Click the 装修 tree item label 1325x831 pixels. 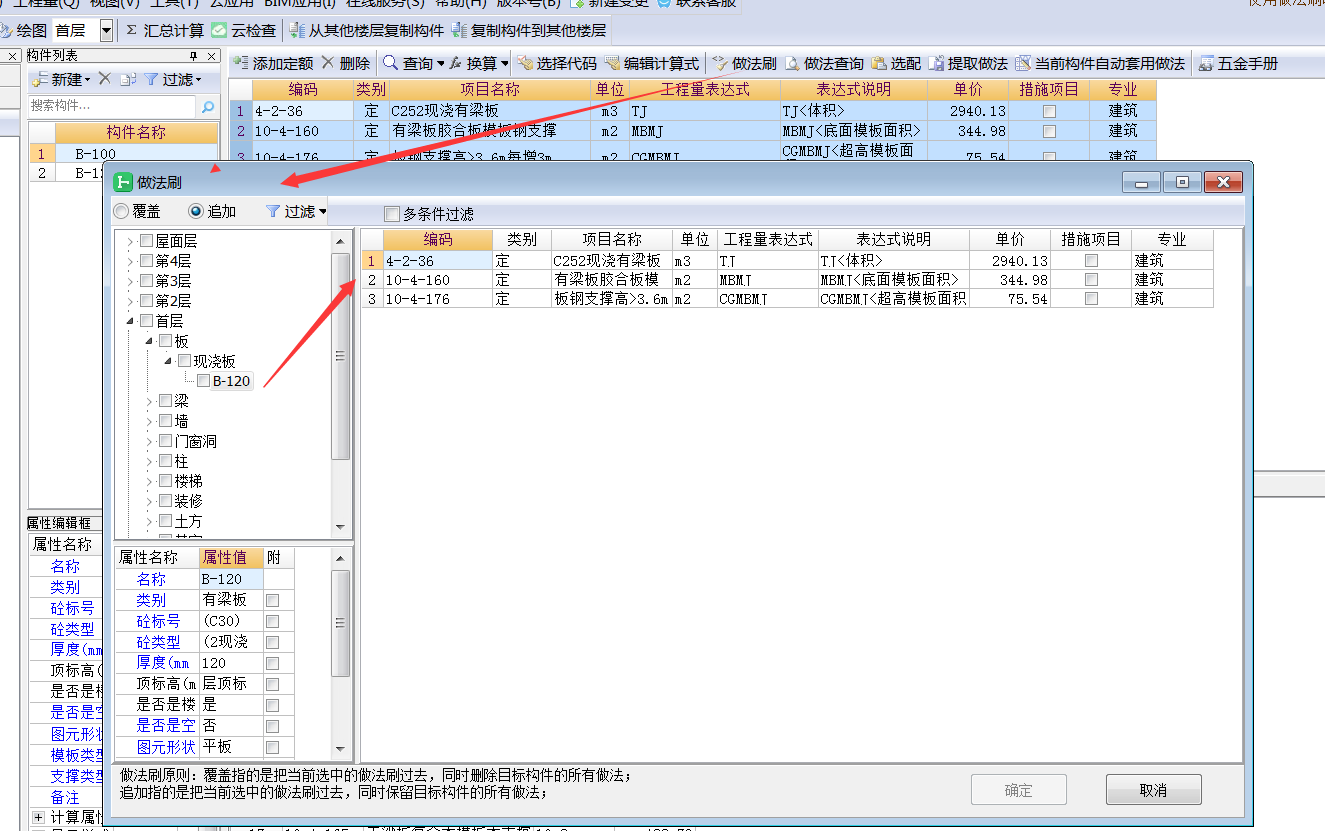[x=189, y=501]
